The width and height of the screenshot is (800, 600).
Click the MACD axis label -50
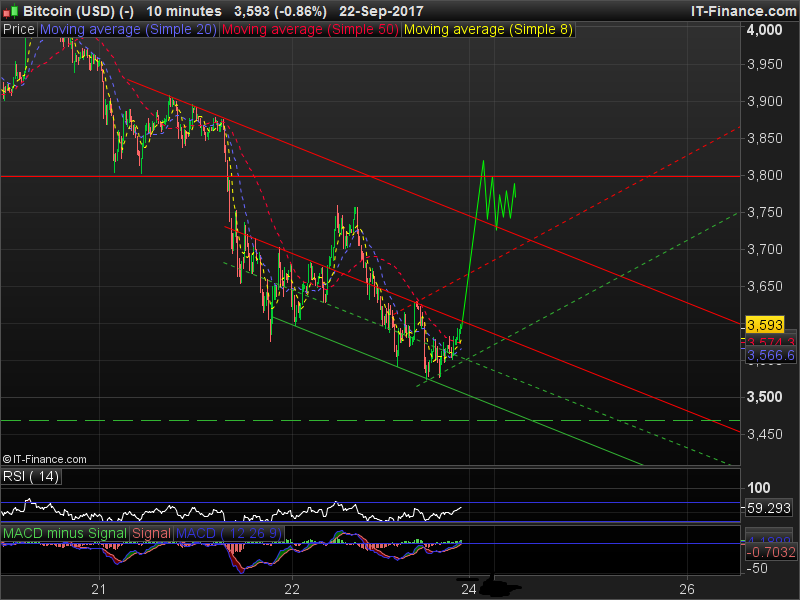[x=757, y=568]
